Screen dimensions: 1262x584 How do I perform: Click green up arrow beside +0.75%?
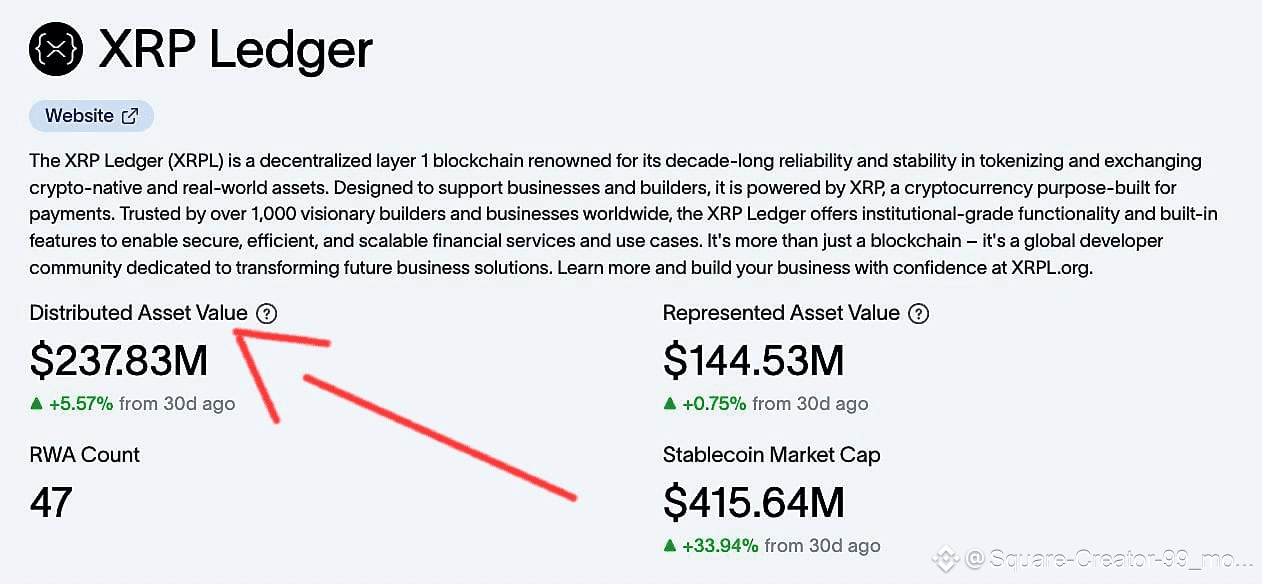tap(670, 404)
